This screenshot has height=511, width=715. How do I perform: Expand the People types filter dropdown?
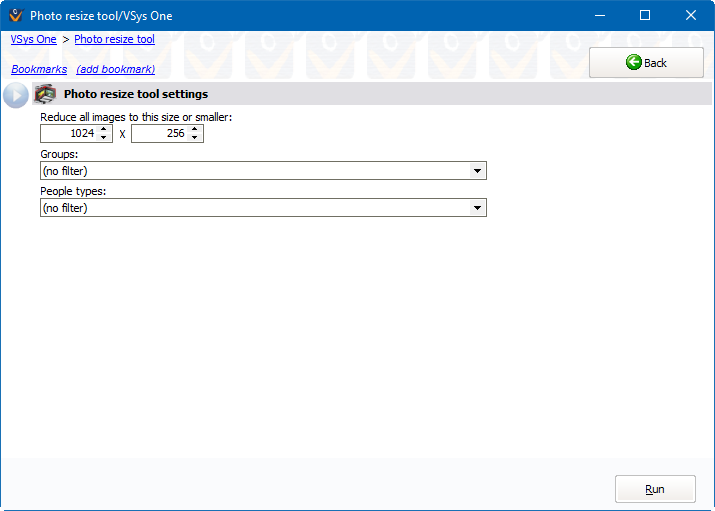(478, 208)
